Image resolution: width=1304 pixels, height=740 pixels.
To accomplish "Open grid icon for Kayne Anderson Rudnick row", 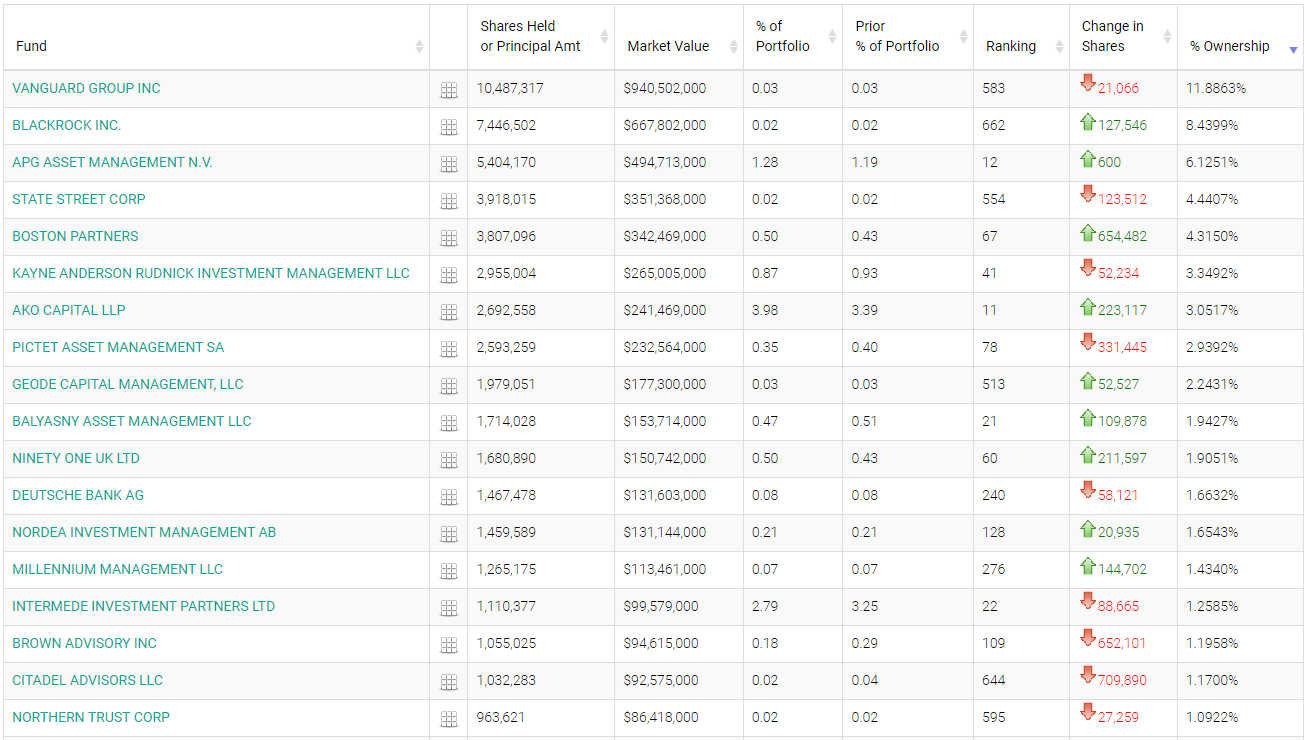I will (449, 276).
